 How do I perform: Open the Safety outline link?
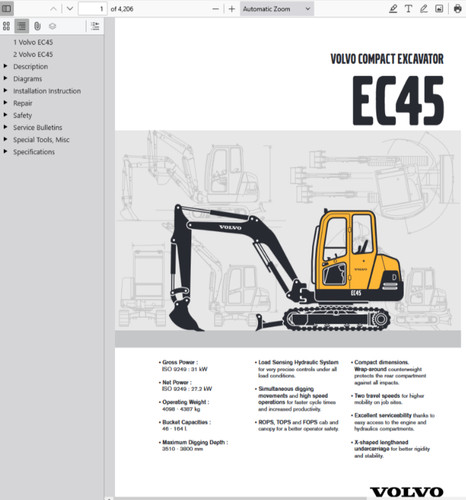pyautogui.click(x=23, y=115)
